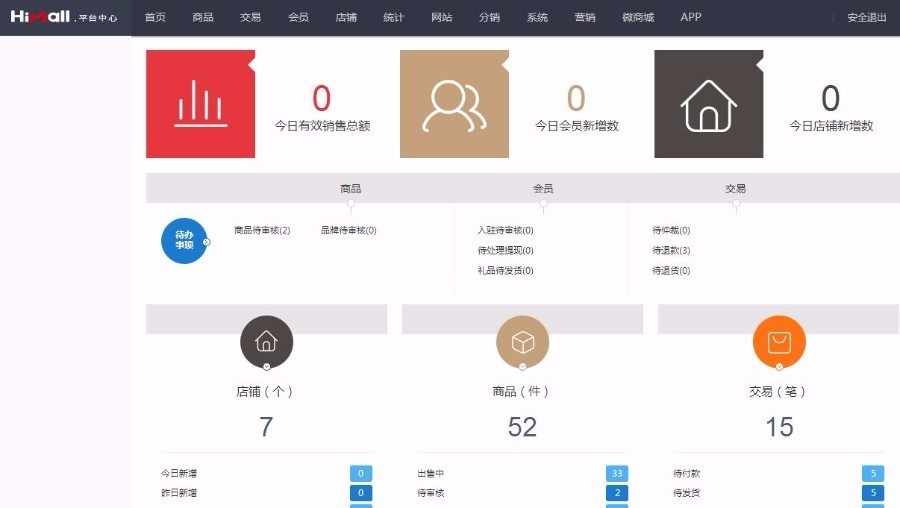Click the 交易（笔）label

777,391
